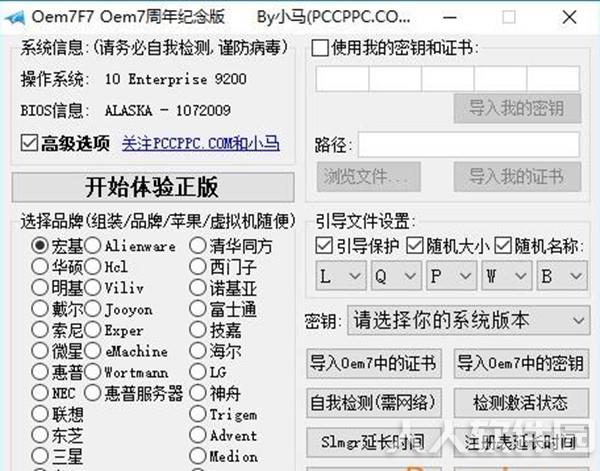This screenshot has height=471, width=600.
Task: Open the P boot file letter dropdown
Action: [452, 275]
